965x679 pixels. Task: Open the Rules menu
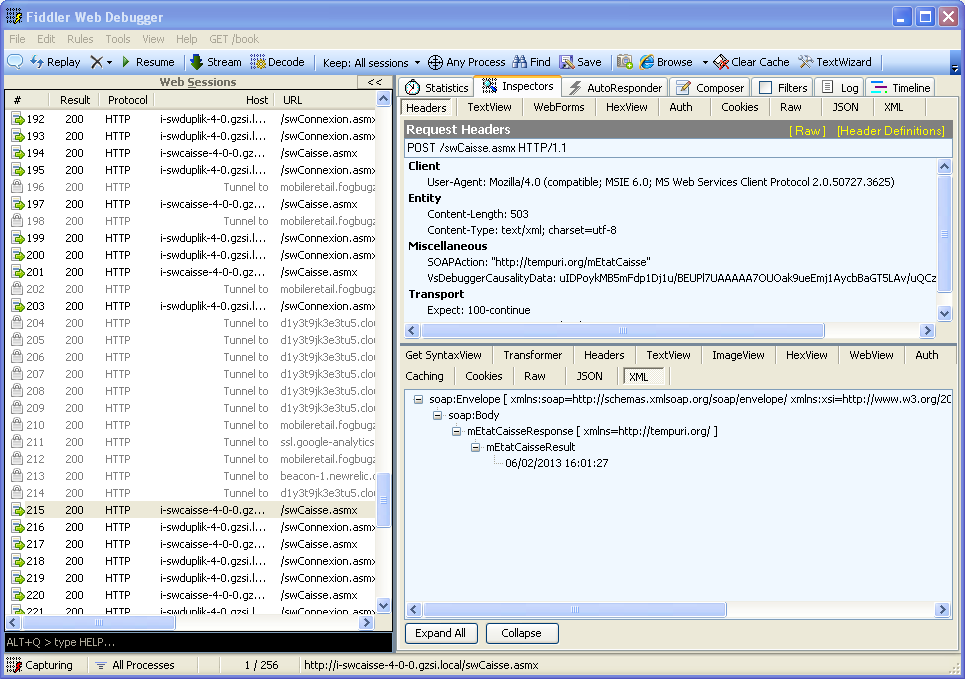pyautogui.click(x=80, y=39)
